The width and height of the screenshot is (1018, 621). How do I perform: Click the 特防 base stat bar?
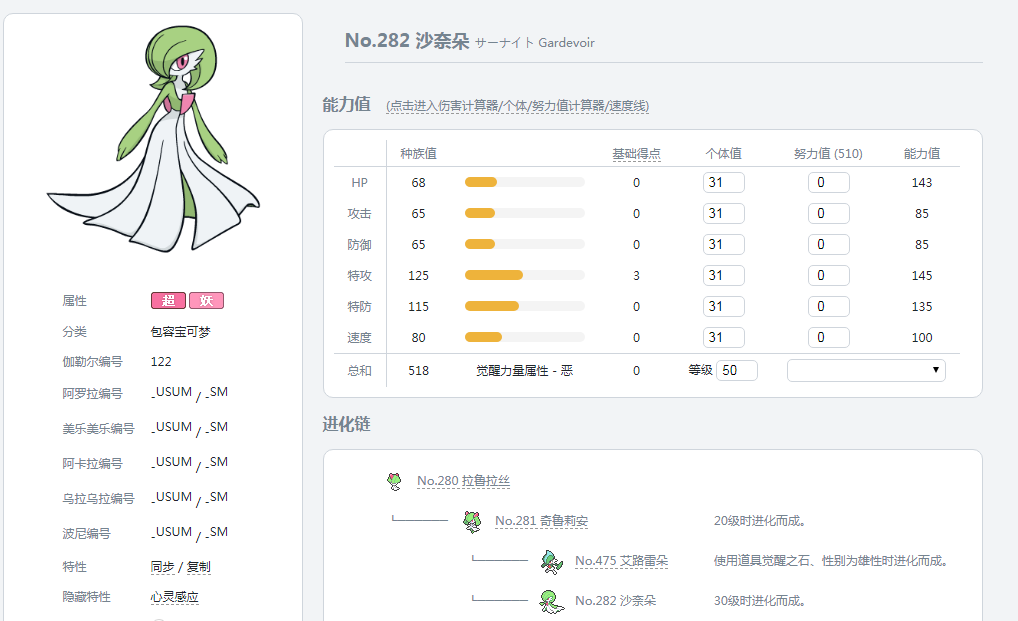pos(525,306)
